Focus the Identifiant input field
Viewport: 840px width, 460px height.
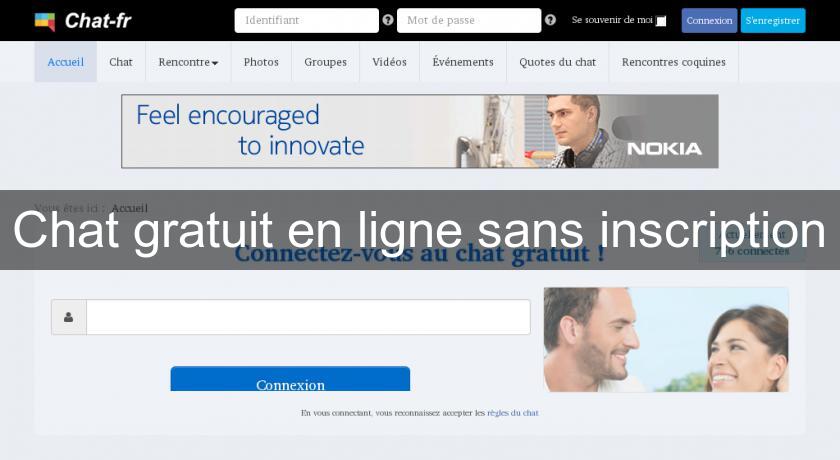[x=306, y=20]
